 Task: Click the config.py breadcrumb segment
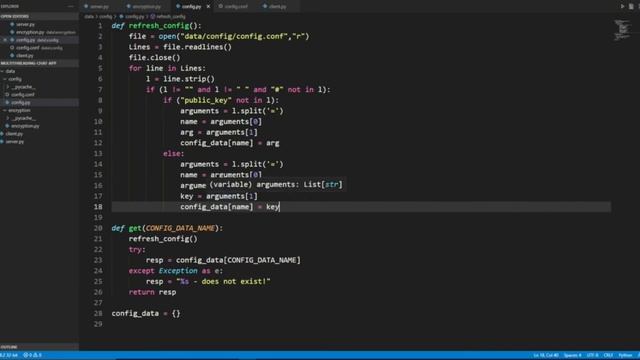click(134, 17)
